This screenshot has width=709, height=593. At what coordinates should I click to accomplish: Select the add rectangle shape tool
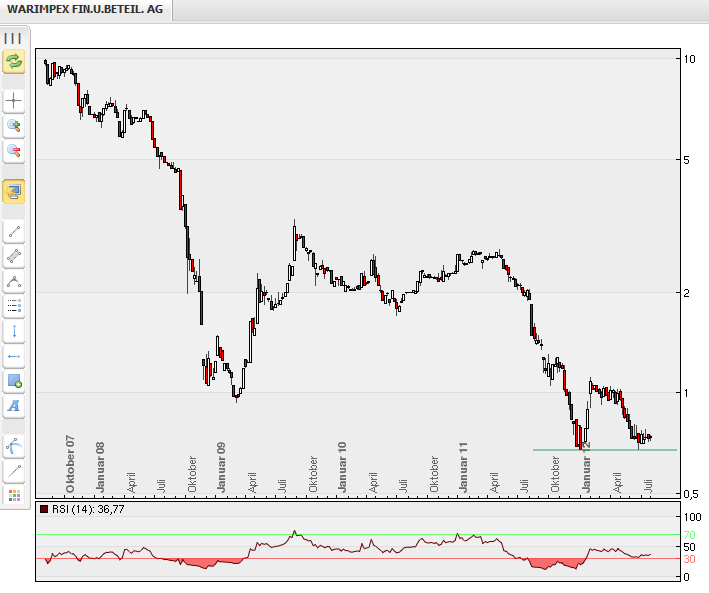14,381
